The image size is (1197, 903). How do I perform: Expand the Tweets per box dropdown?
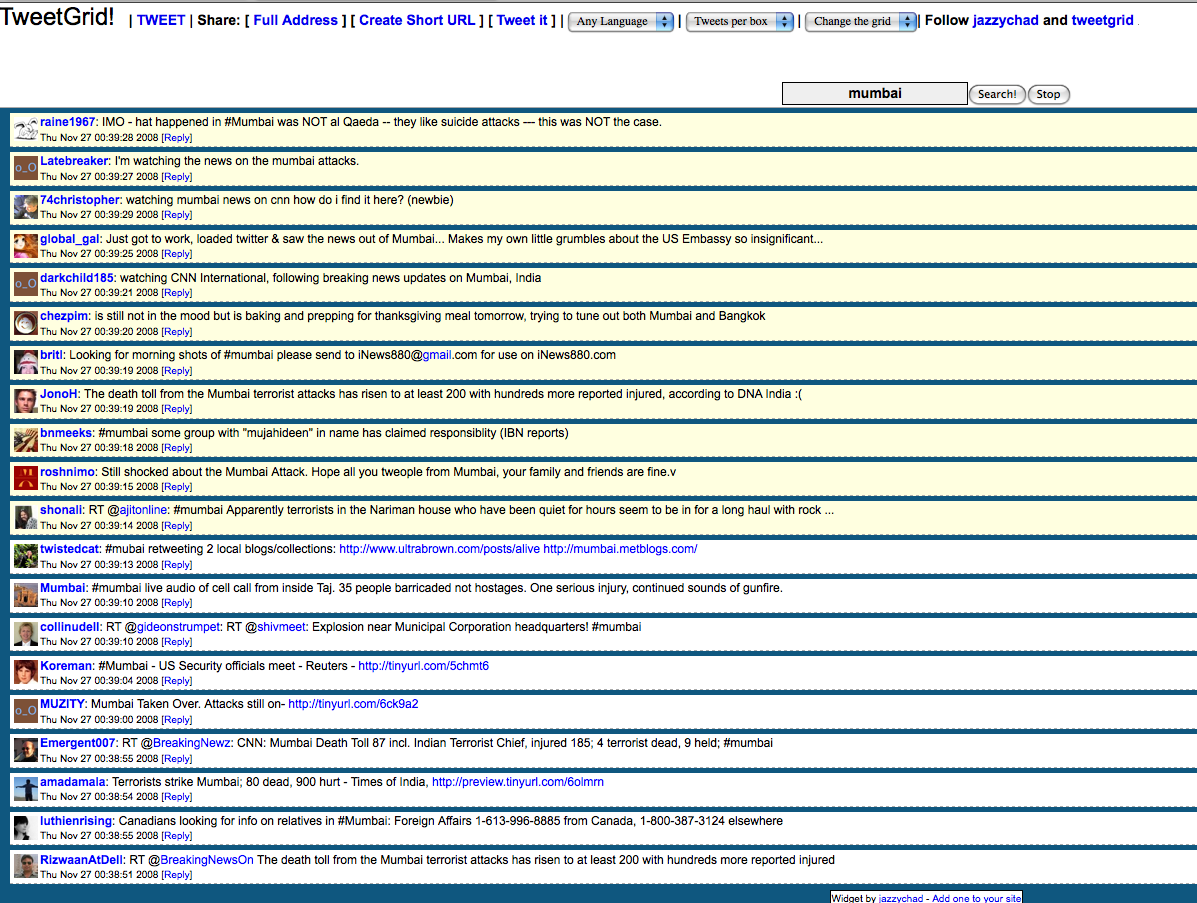click(x=740, y=21)
